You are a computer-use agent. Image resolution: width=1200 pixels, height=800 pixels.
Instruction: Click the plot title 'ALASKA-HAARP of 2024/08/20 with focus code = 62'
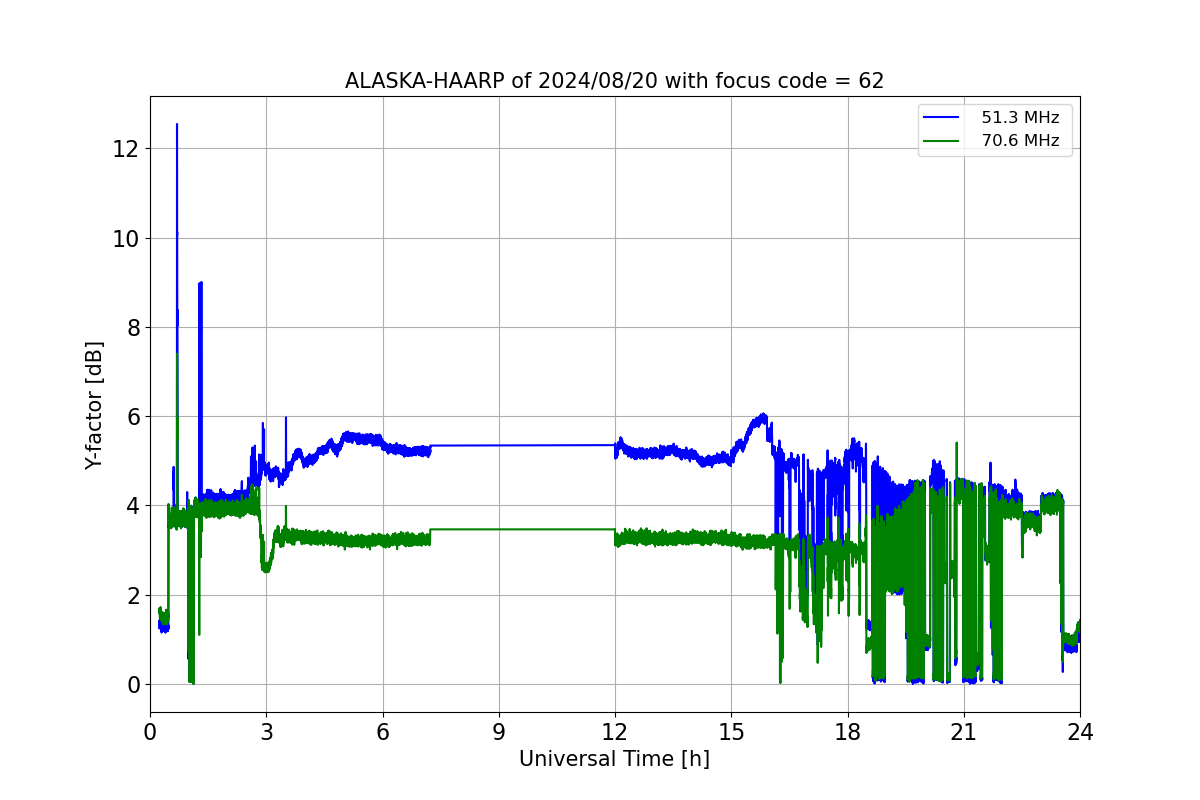pyautogui.click(x=614, y=81)
